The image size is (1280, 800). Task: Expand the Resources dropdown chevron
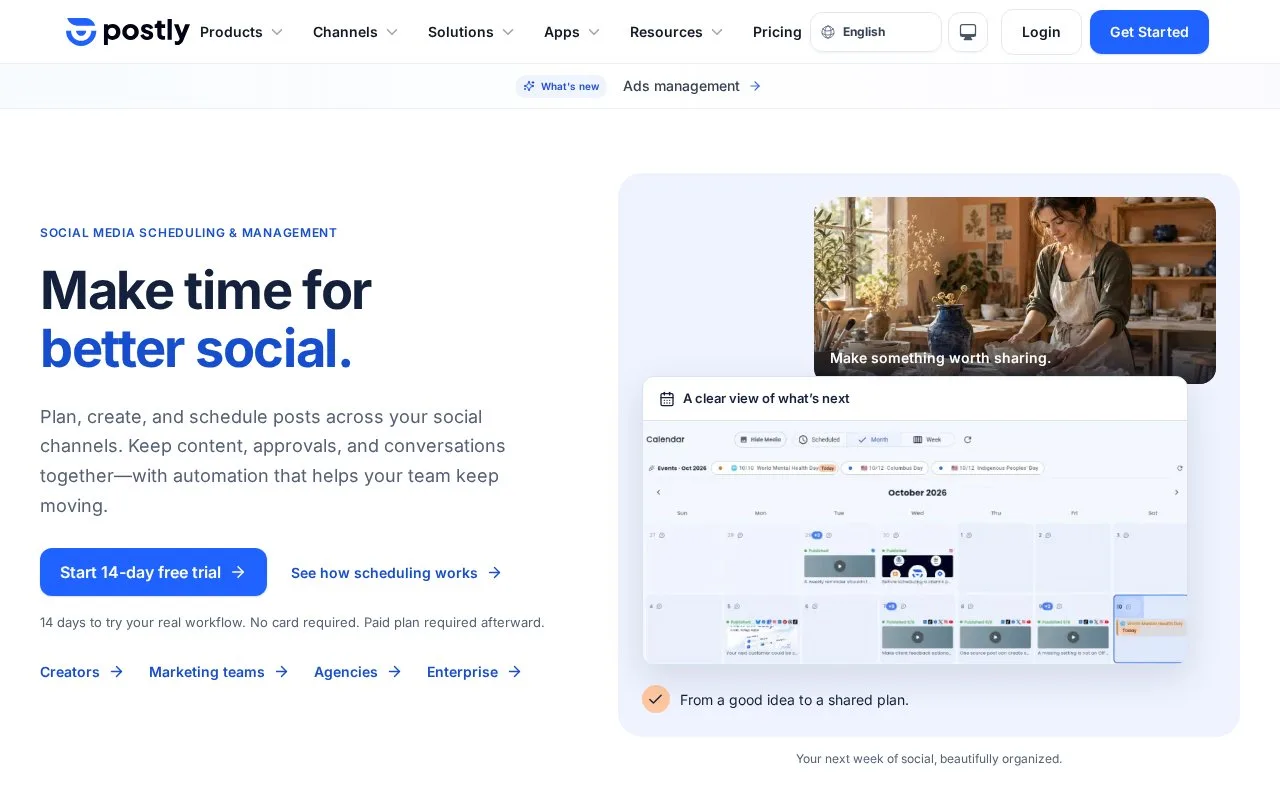(x=717, y=32)
